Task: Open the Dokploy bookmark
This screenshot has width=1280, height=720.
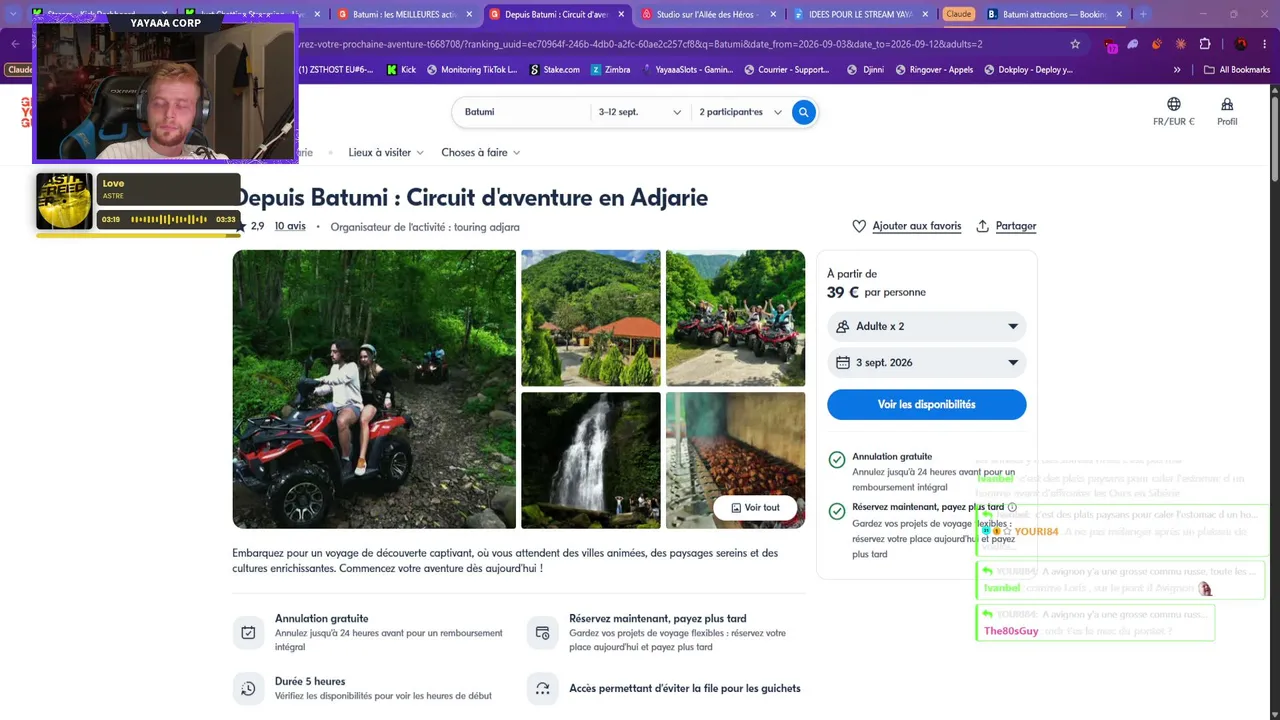Action: pos(1028,70)
